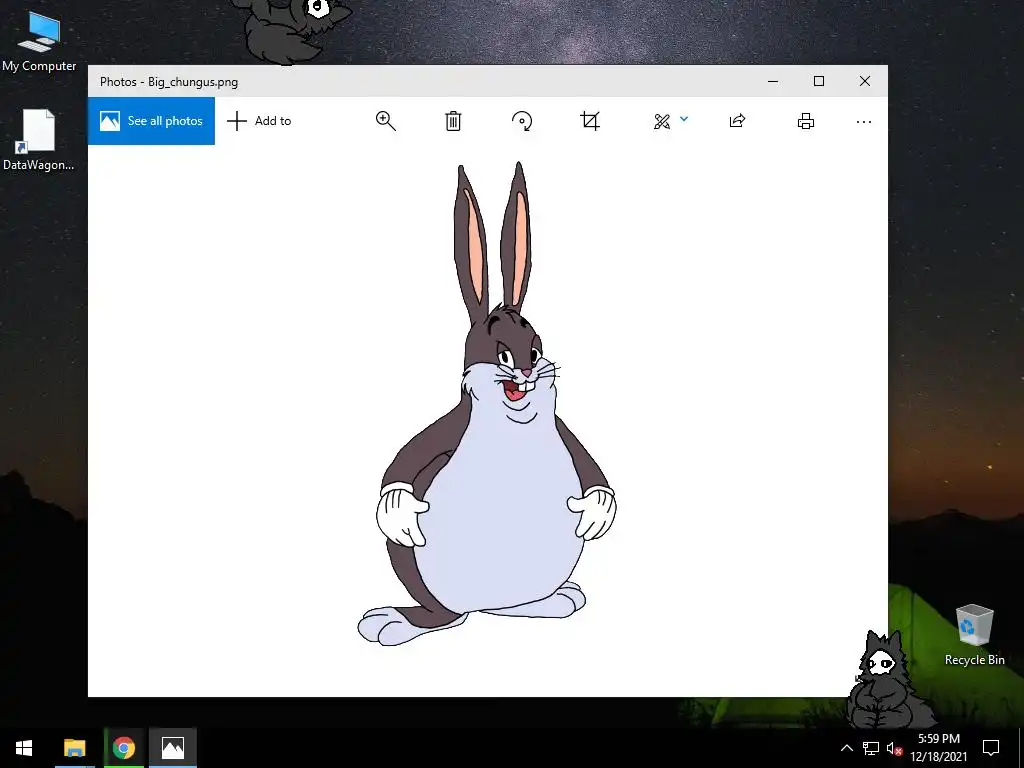The height and width of the screenshot is (768, 1024).
Task: Maximize the Photos window
Action: (819, 81)
